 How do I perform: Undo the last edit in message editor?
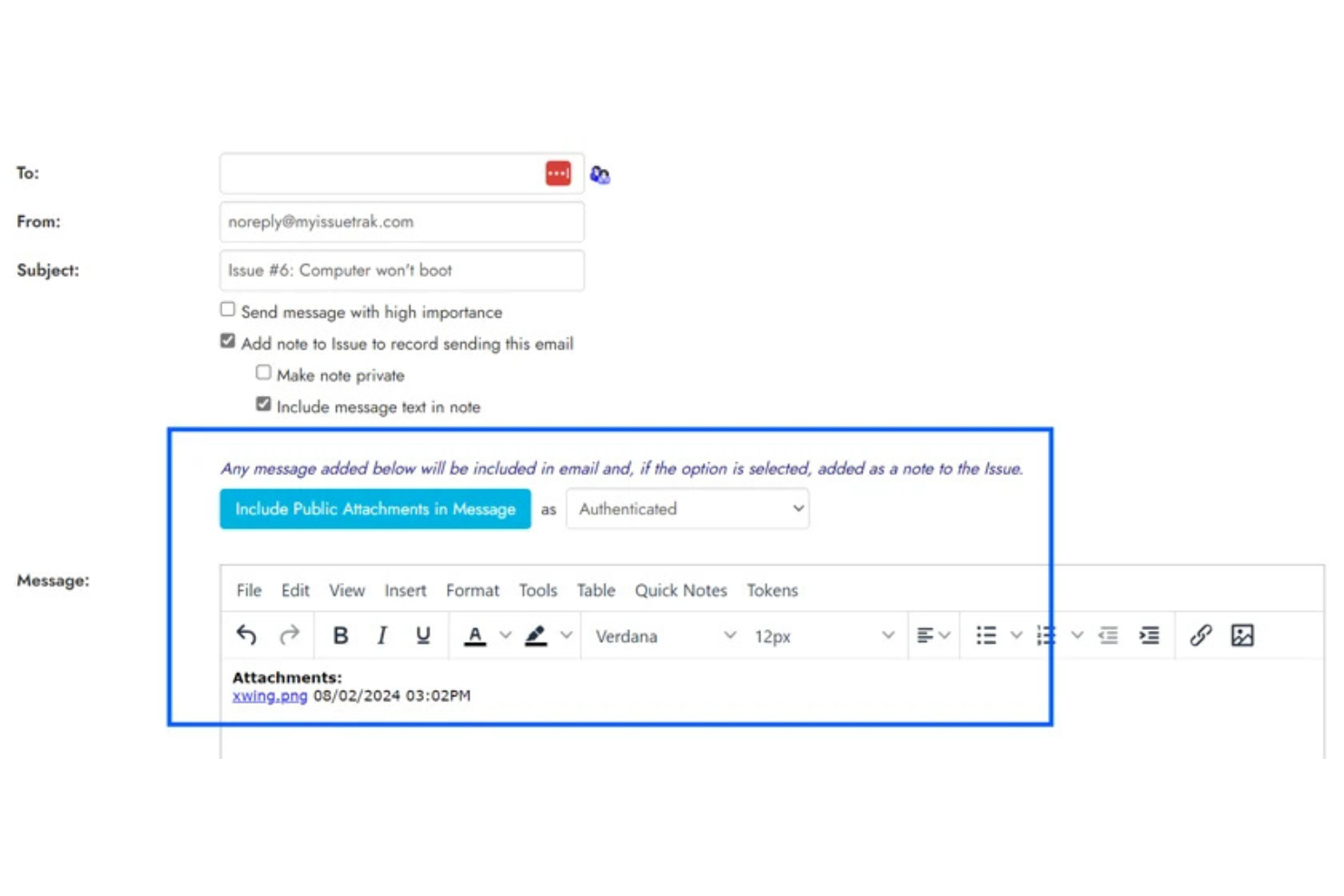246,635
